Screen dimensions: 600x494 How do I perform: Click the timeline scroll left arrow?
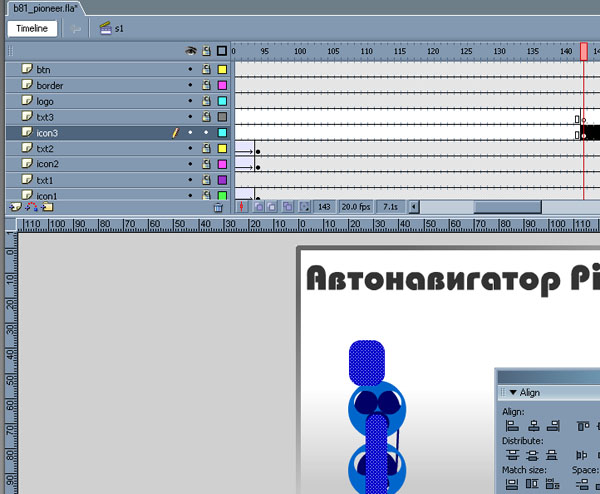pyautogui.click(x=413, y=207)
